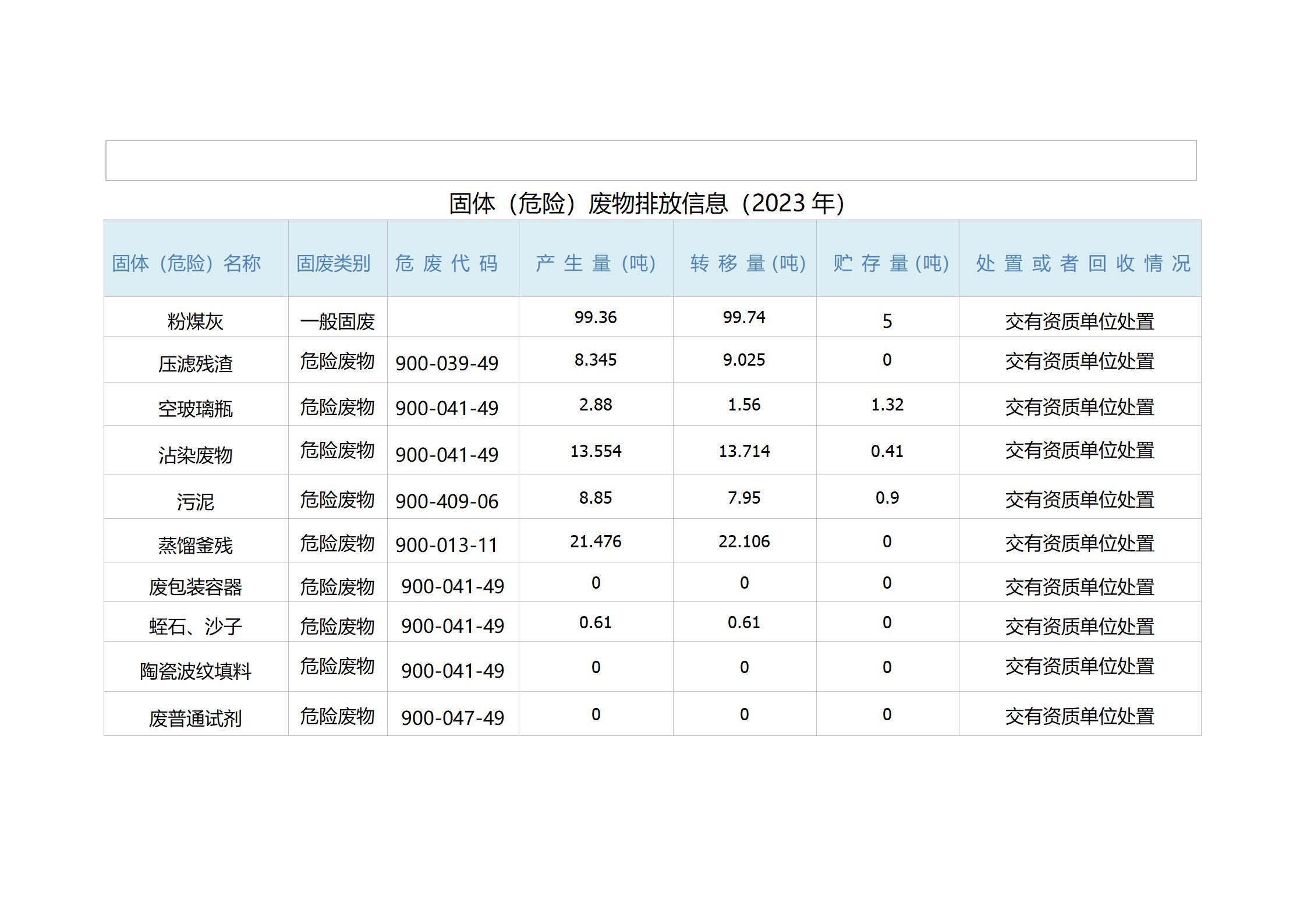The width and height of the screenshot is (1307, 924).
Task: Click the code 900-047-49
Action: [452, 718]
